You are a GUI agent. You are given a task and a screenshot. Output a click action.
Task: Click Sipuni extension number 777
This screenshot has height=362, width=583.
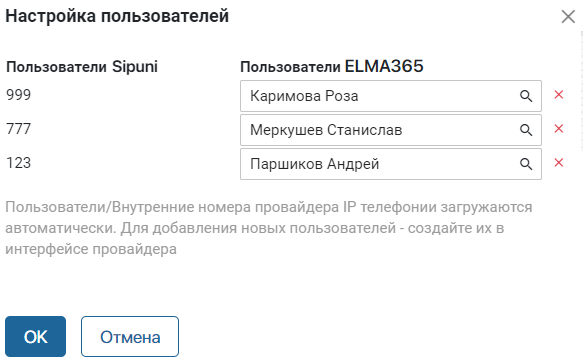[x=19, y=129]
